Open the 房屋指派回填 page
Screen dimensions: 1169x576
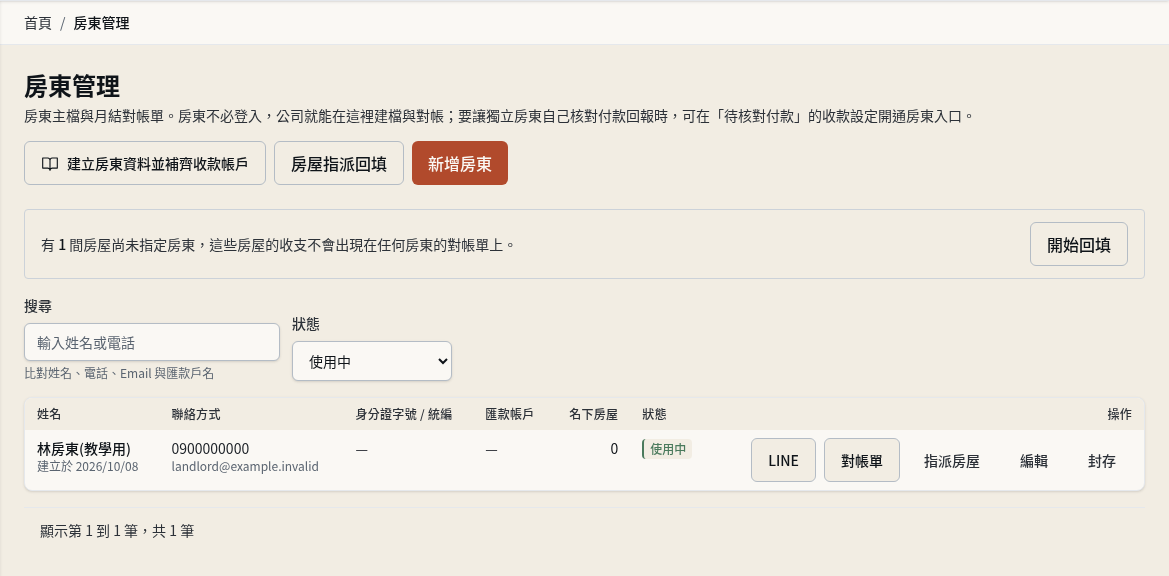point(338,163)
